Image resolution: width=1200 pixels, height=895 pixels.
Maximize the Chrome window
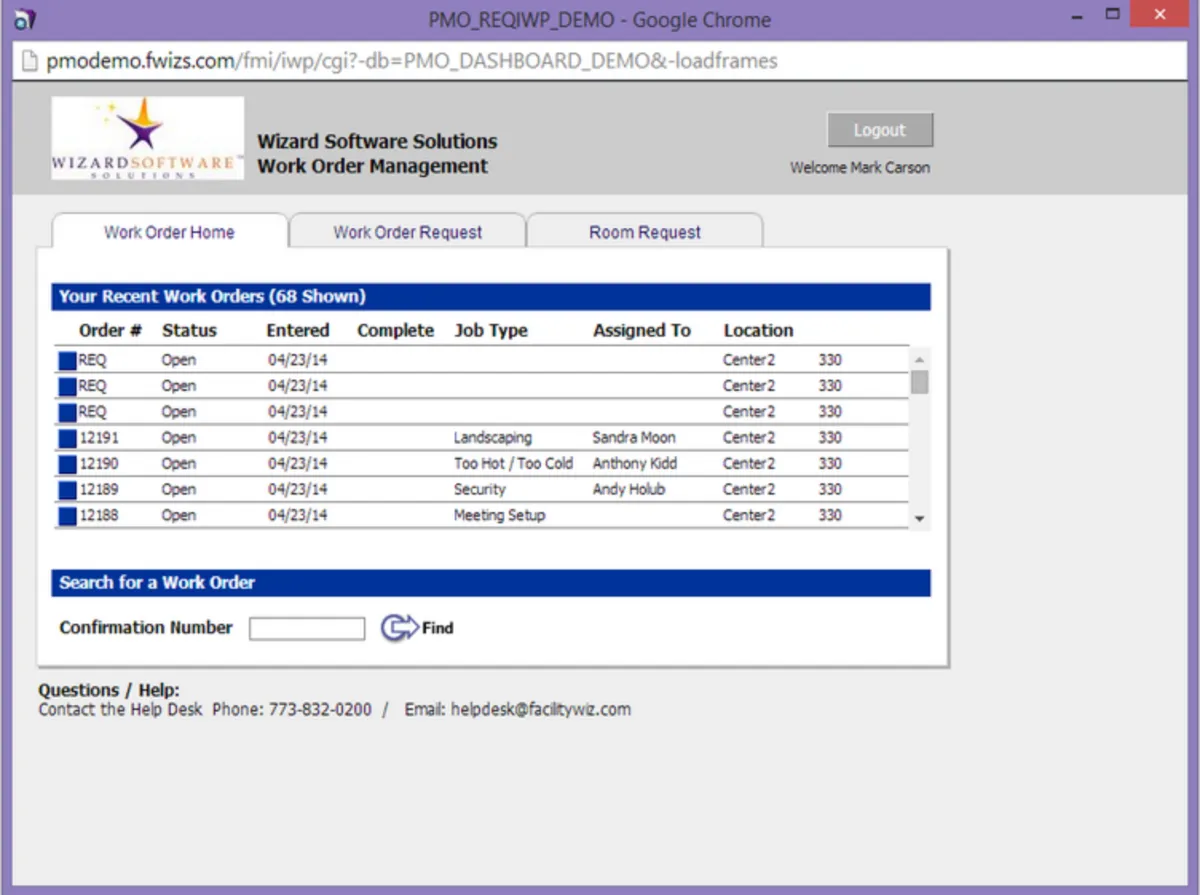click(1113, 14)
